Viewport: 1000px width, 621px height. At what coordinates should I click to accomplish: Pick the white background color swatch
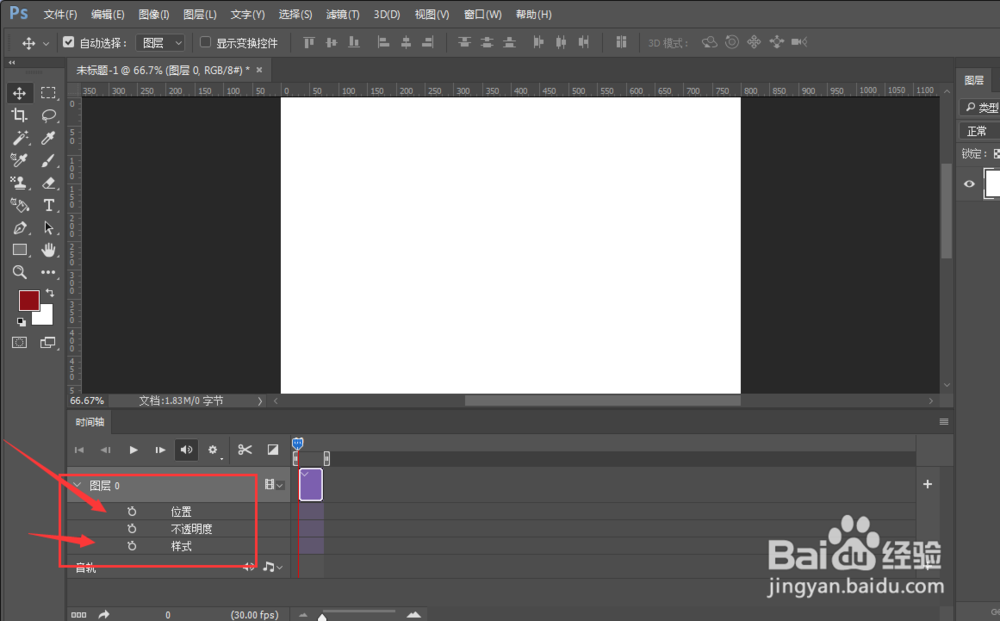(x=45, y=317)
